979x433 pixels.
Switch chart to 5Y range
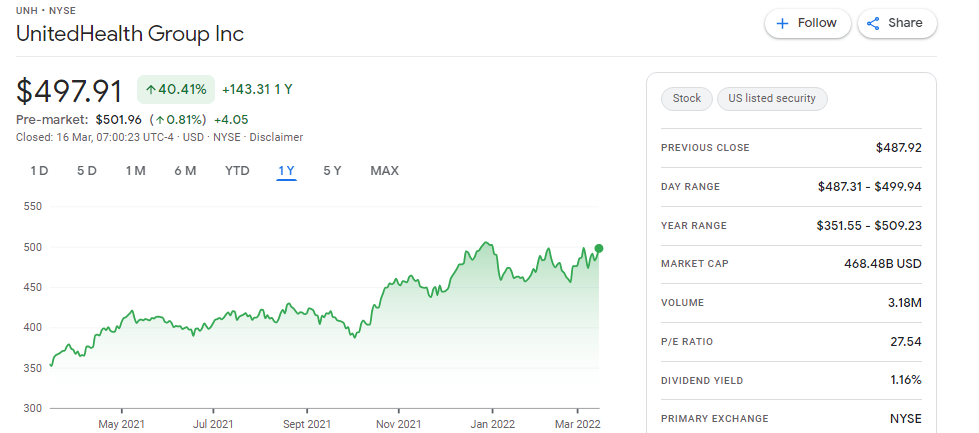click(x=332, y=171)
